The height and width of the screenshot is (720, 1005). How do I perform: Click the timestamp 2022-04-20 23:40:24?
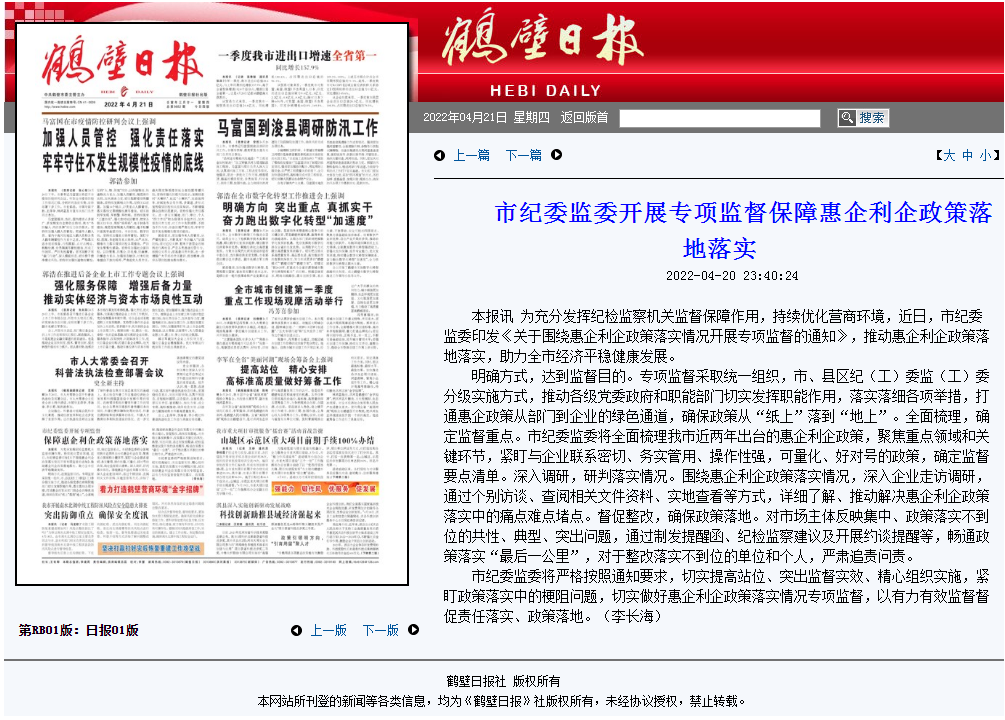pyautogui.click(x=732, y=276)
